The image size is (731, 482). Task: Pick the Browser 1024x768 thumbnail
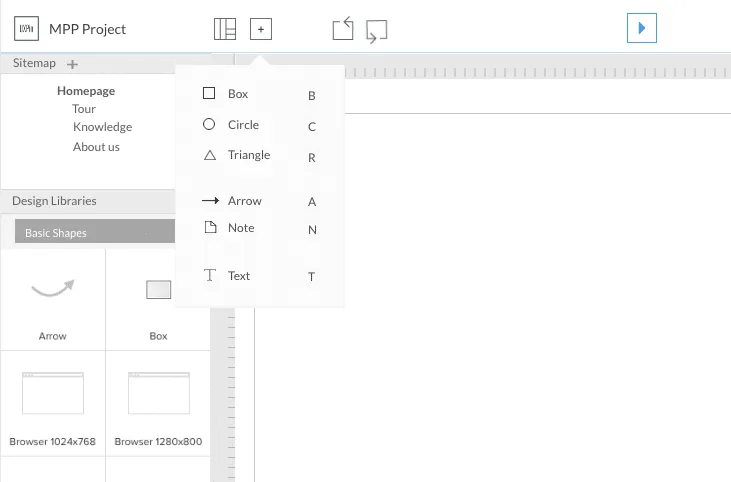coord(53,393)
